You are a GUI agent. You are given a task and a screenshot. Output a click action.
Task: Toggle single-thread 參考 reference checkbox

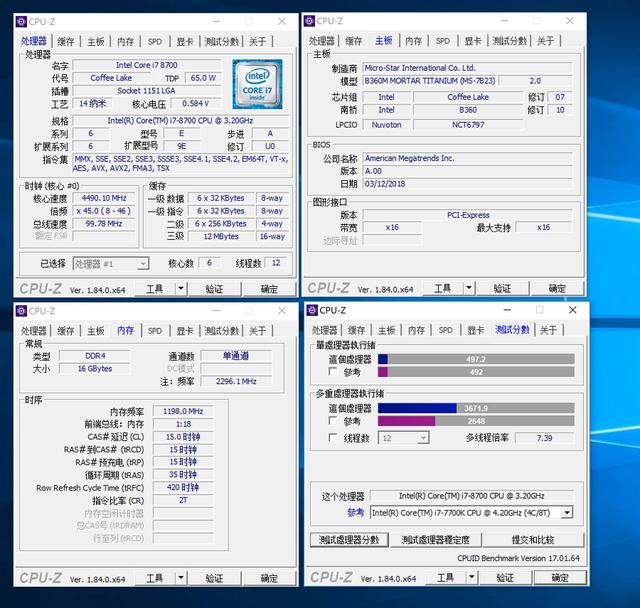point(333,372)
